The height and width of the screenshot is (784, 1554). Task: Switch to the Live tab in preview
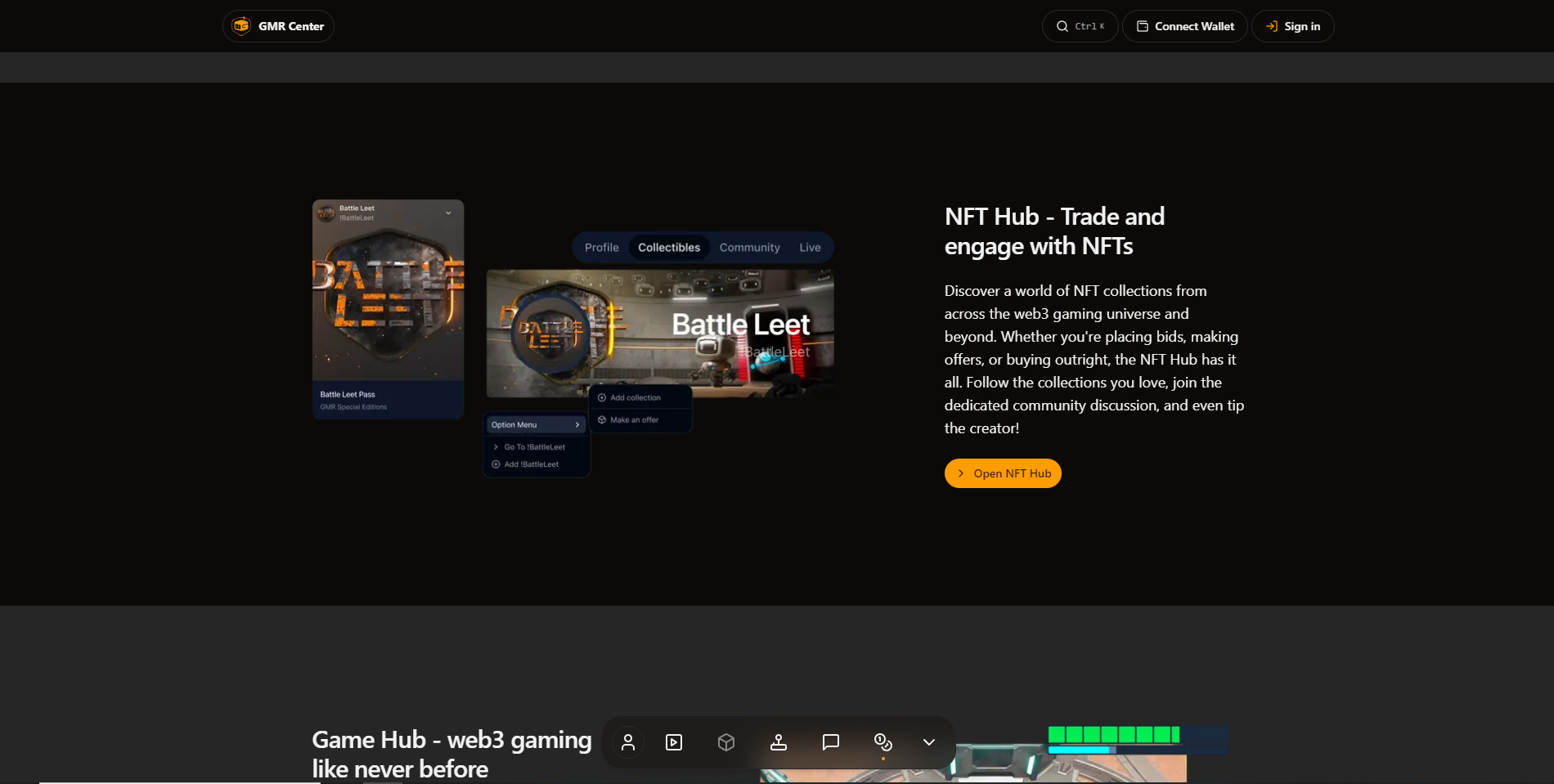coord(811,248)
